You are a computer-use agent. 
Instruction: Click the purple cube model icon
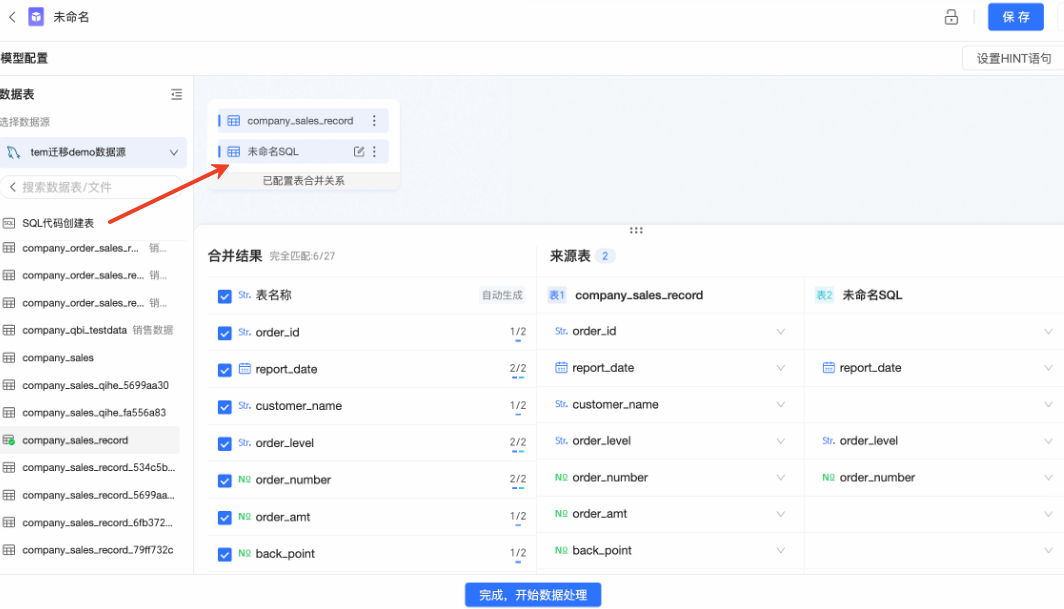(x=36, y=17)
